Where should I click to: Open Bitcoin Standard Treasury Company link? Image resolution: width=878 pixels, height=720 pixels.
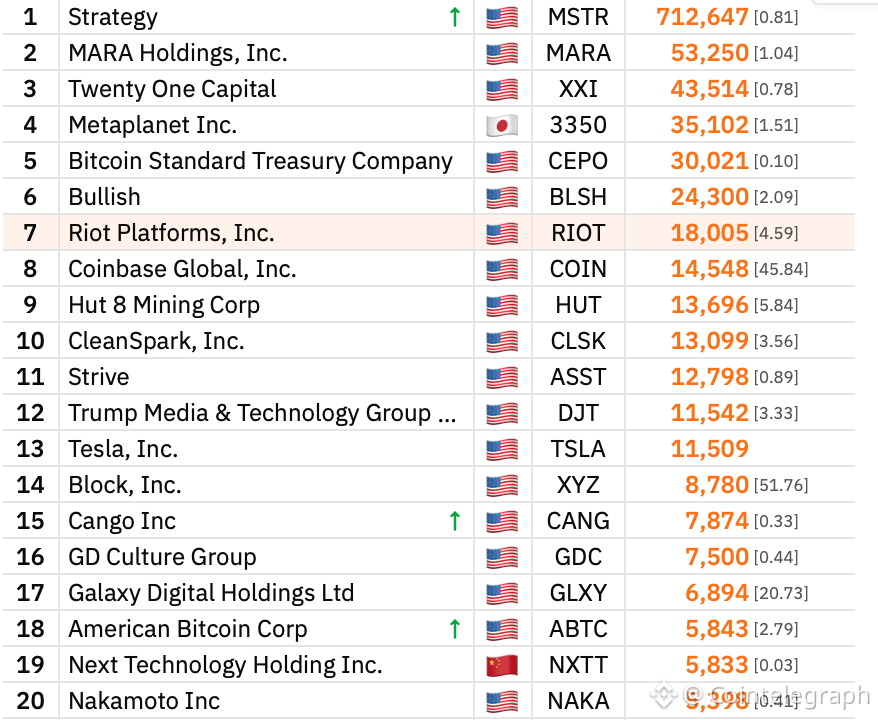point(260,161)
